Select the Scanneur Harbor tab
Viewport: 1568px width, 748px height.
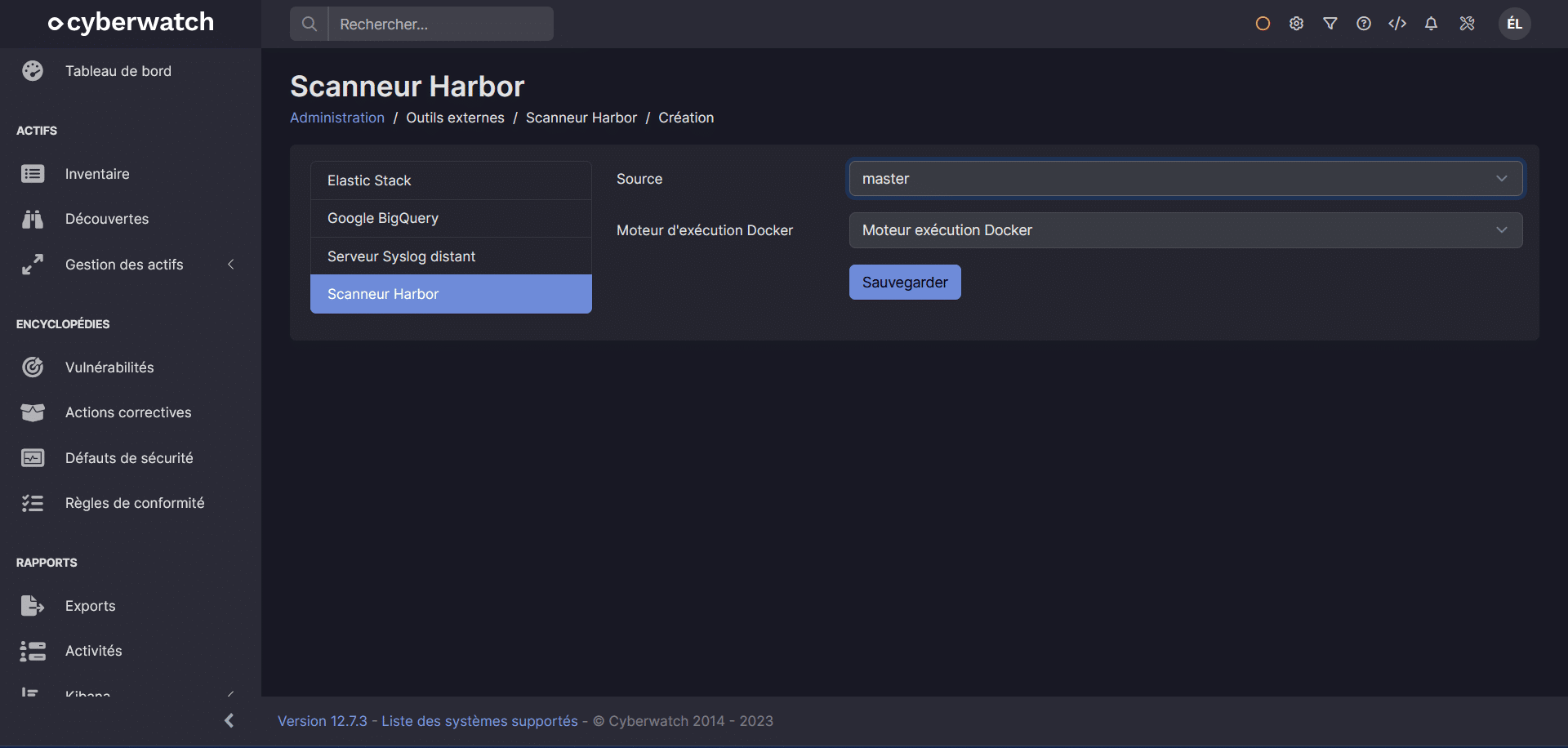[x=451, y=294]
